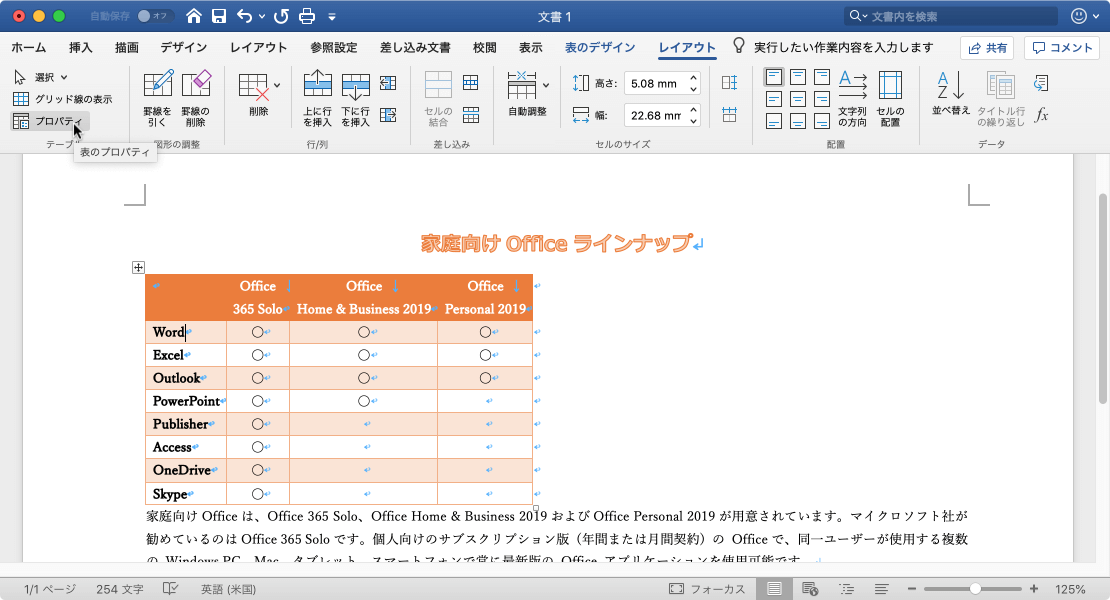Open the Design (デザイン) tab
The image size is (1110, 600).
tap(183, 47)
